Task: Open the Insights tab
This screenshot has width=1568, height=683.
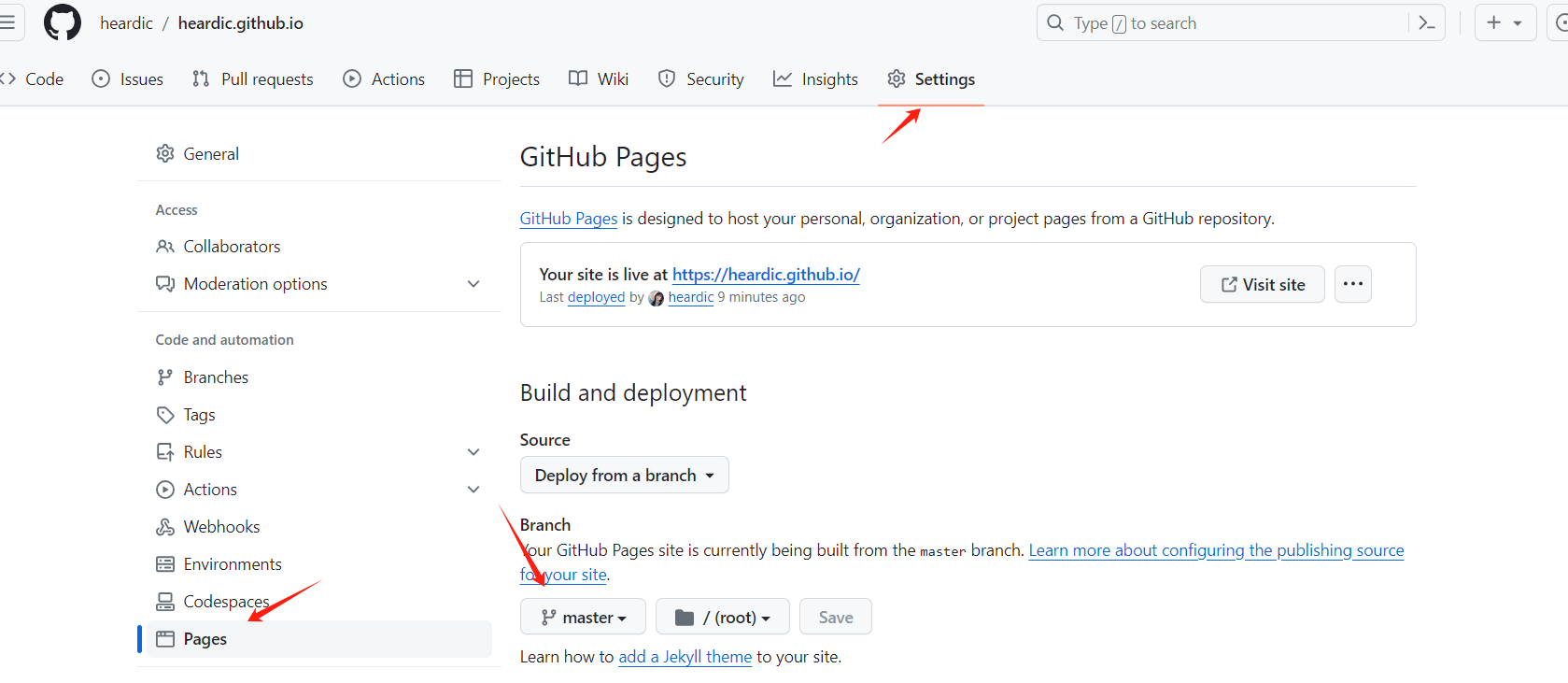Action: point(816,78)
